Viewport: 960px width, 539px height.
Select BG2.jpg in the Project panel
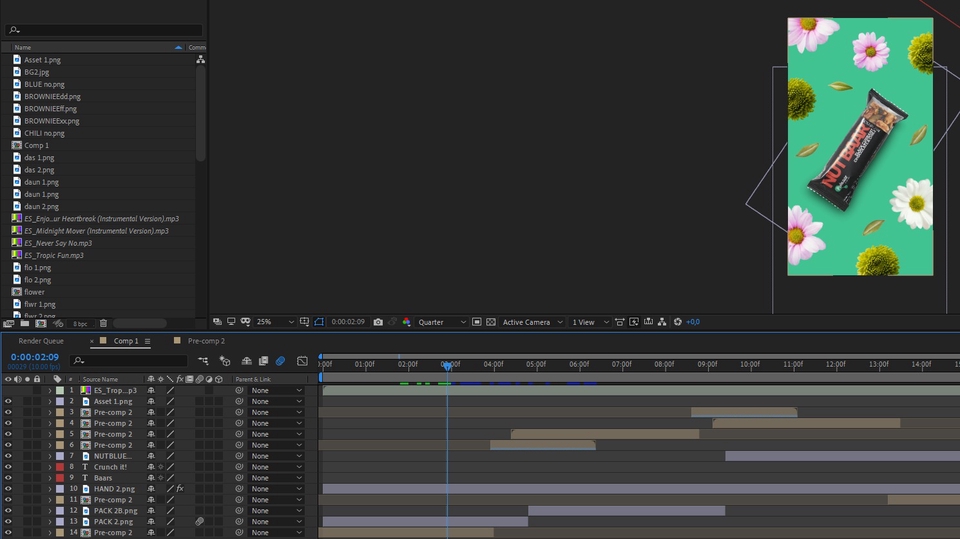pos(37,72)
